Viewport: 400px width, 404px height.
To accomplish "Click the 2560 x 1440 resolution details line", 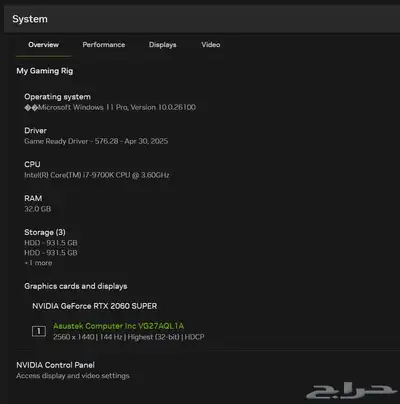I will 128,337.
